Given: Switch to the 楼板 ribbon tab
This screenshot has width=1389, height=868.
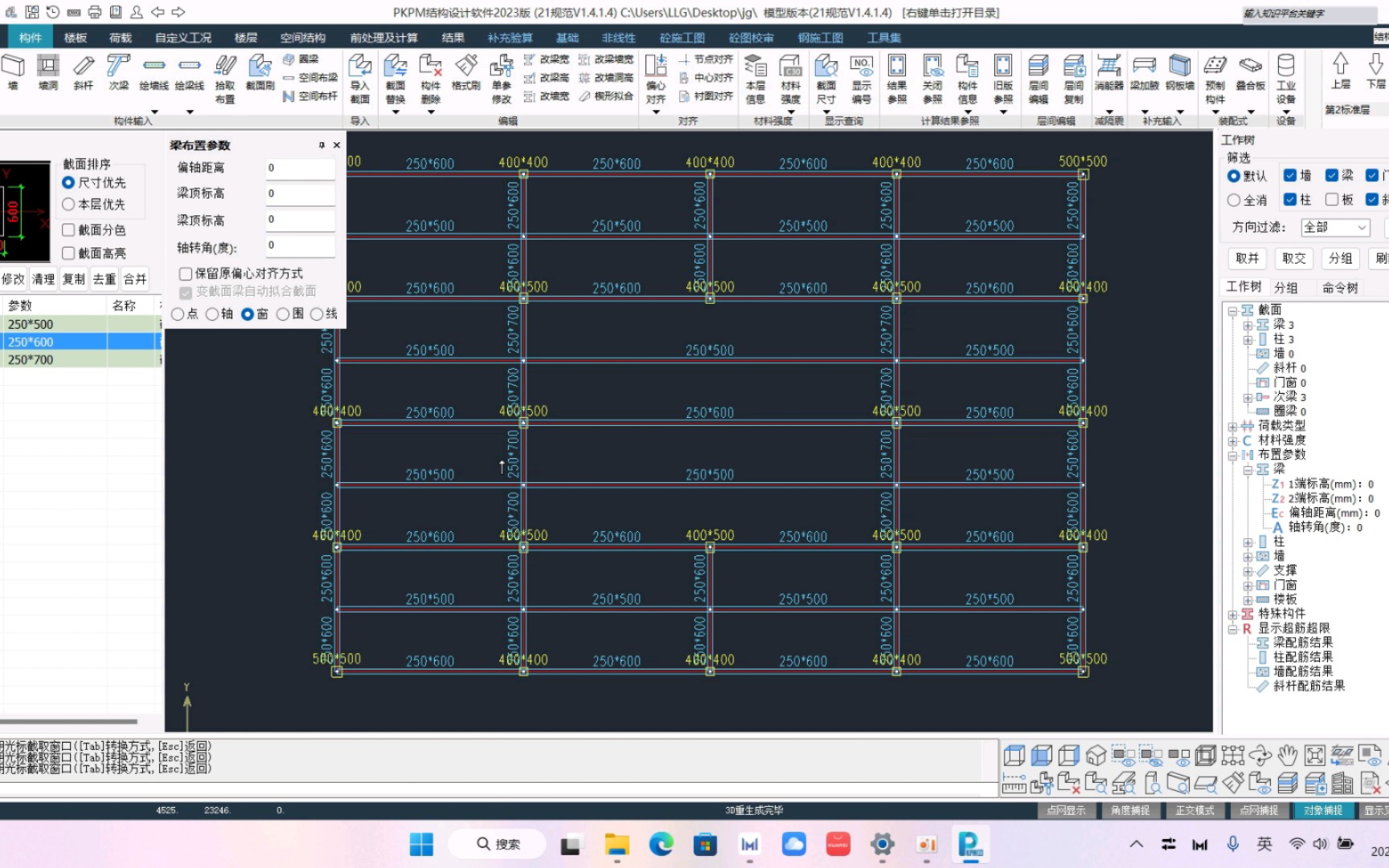Looking at the screenshot, I should click(75, 38).
